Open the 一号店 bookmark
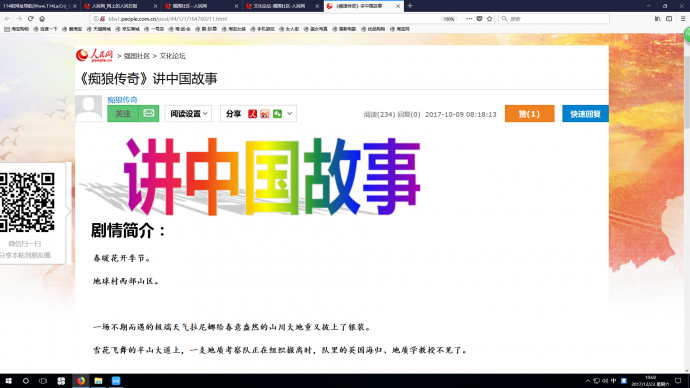The height and width of the screenshot is (388, 690). click(x=154, y=29)
